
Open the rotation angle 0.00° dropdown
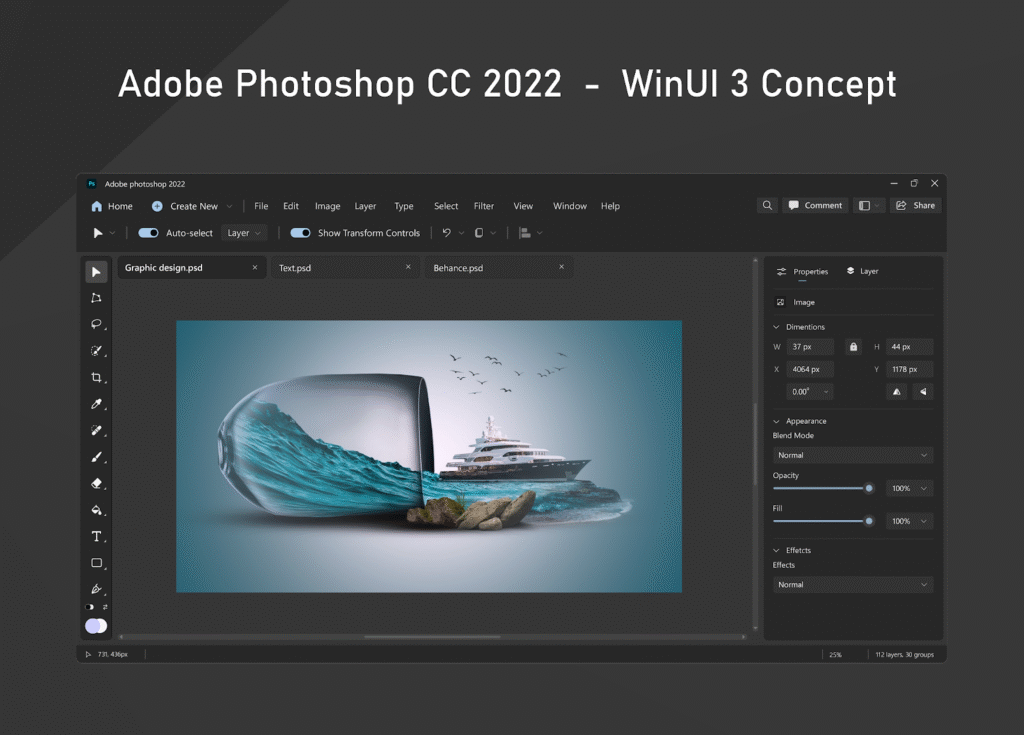pyautogui.click(x=810, y=392)
